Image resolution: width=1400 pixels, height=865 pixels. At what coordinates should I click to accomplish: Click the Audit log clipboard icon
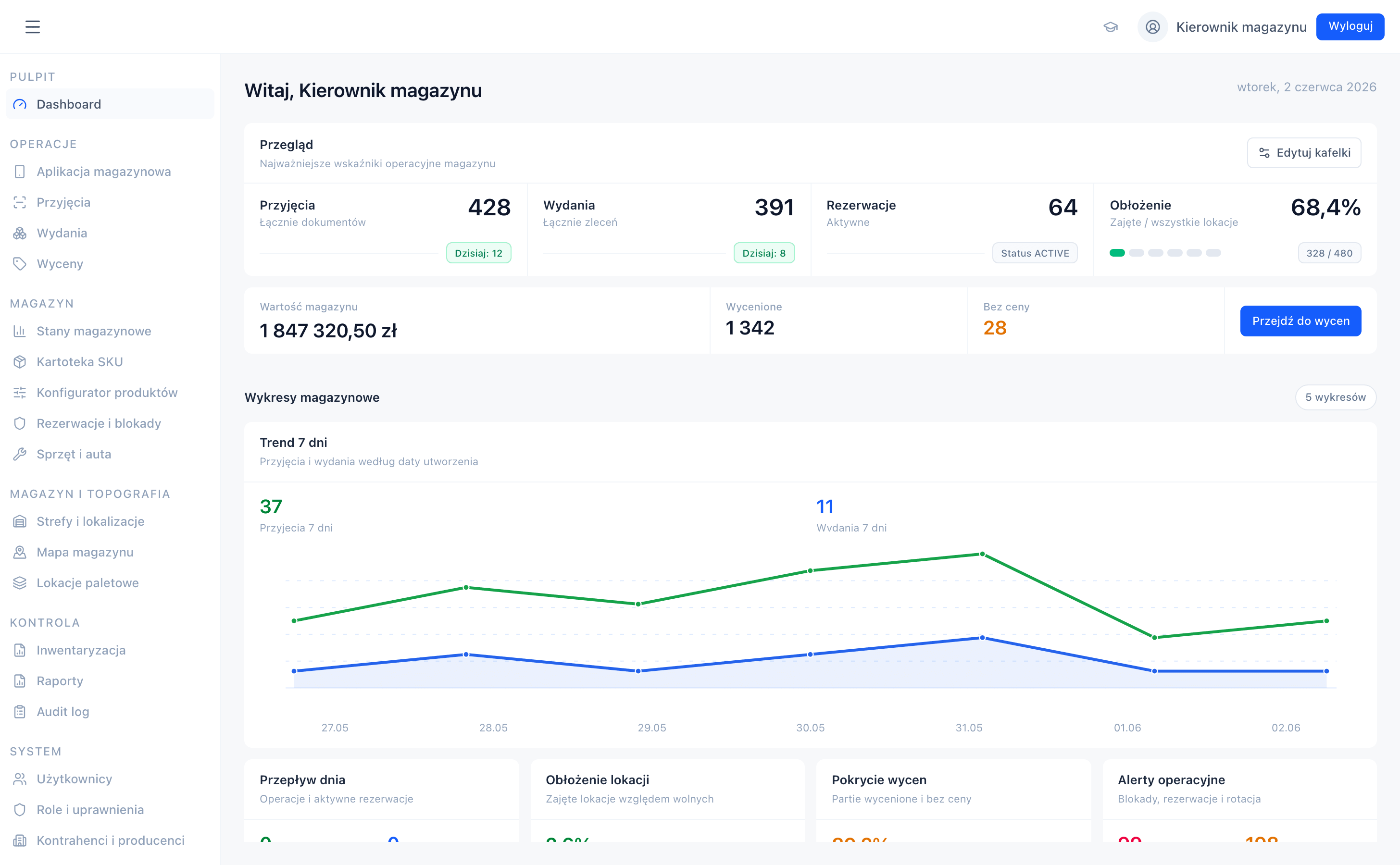click(20, 712)
